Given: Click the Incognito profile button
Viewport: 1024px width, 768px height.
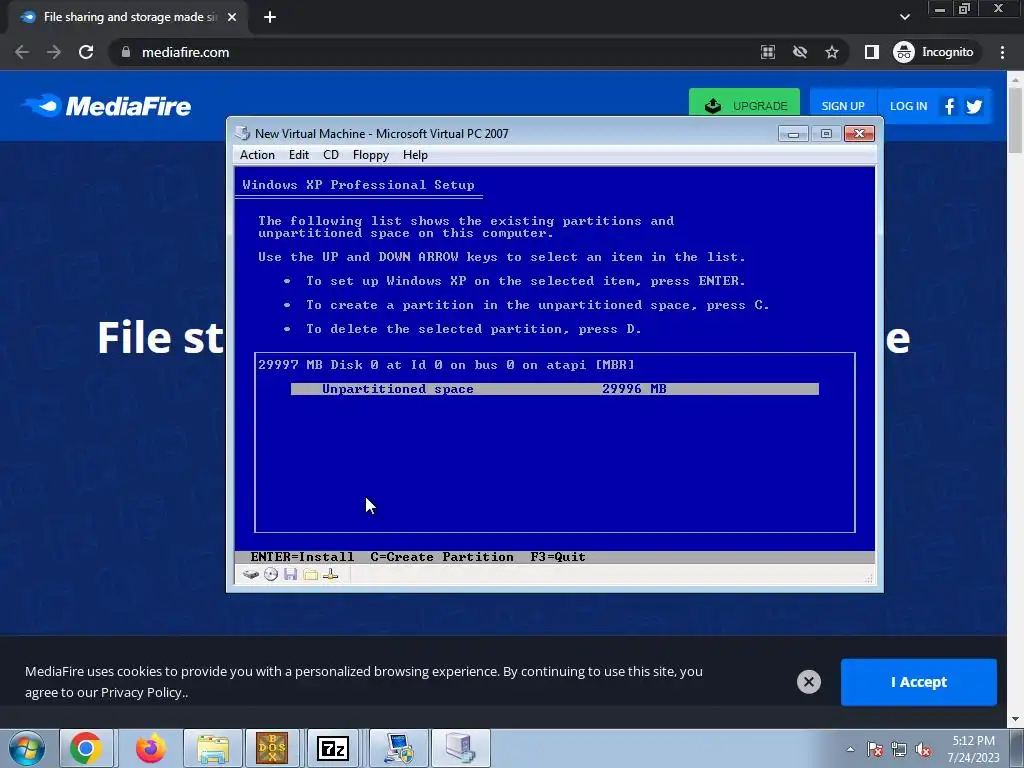Looking at the screenshot, I should tap(934, 52).
